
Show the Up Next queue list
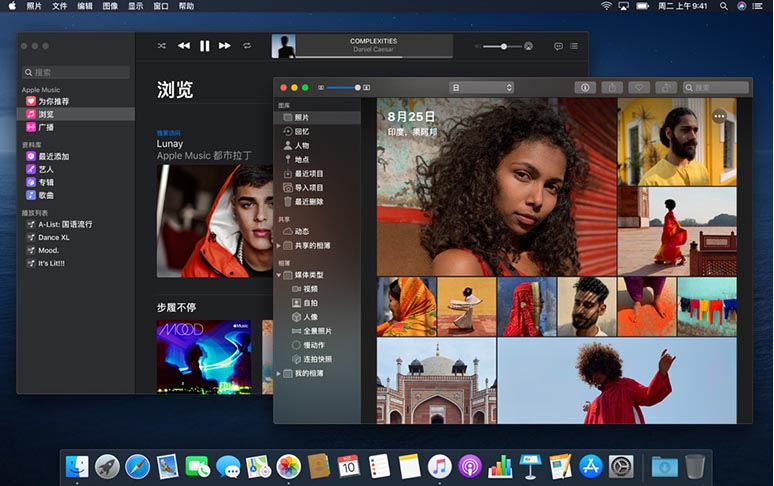[576, 46]
